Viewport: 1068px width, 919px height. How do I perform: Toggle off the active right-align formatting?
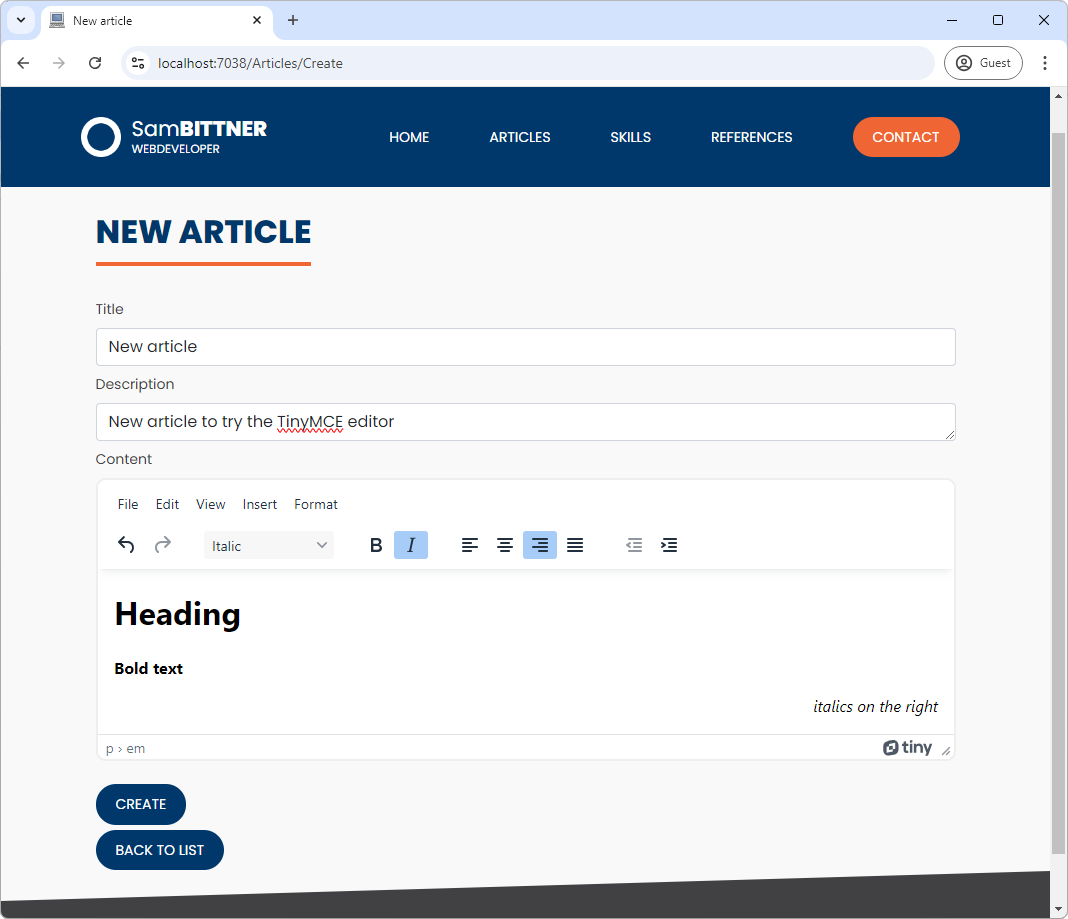540,545
